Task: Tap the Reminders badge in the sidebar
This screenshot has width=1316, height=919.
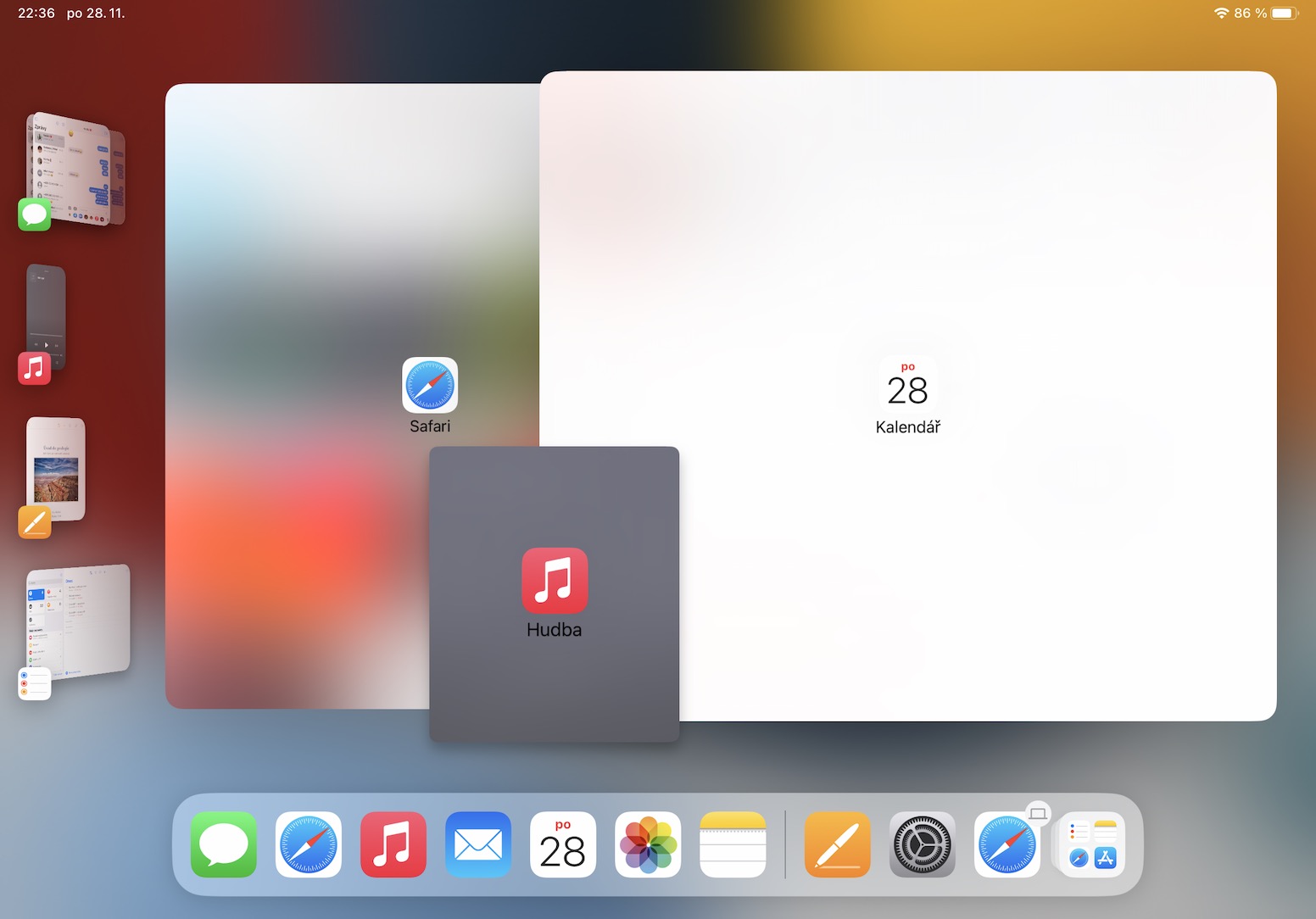Action: [x=35, y=684]
